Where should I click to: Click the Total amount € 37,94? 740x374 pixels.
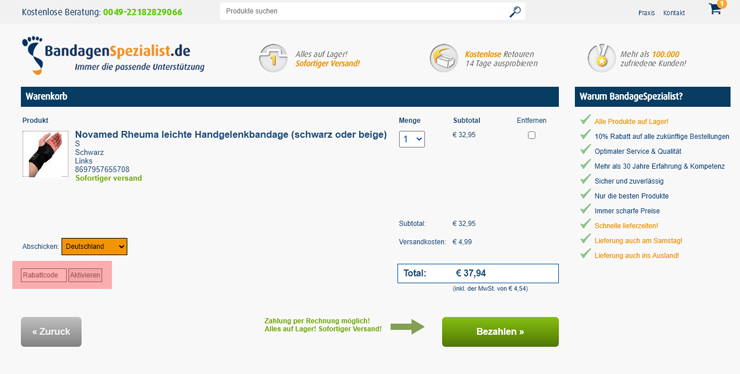[x=471, y=273]
